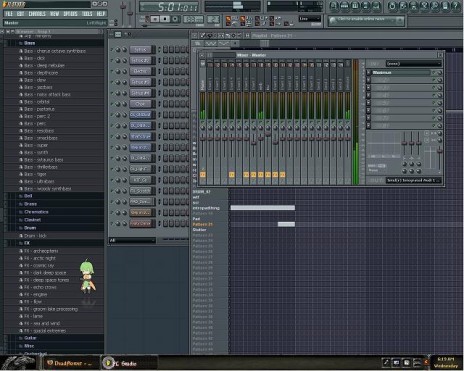Open mixer input '(none)' dropdown

click(x=414, y=63)
